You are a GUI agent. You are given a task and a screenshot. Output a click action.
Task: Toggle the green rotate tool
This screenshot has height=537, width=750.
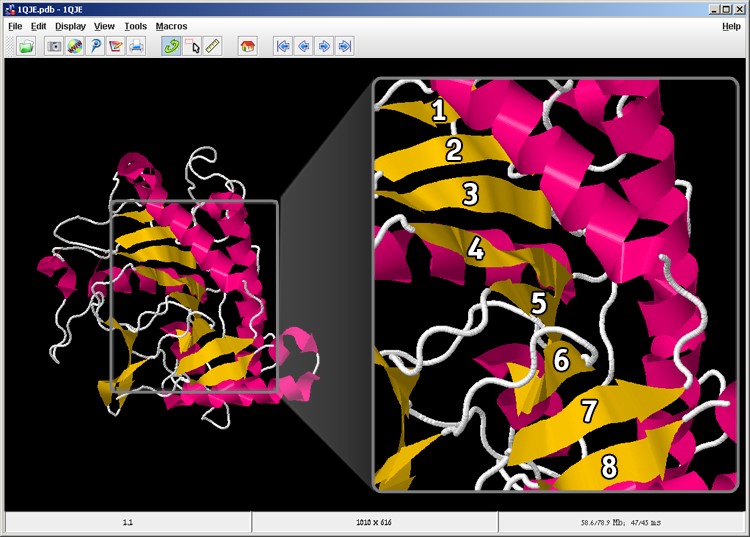tap(171, 46)
